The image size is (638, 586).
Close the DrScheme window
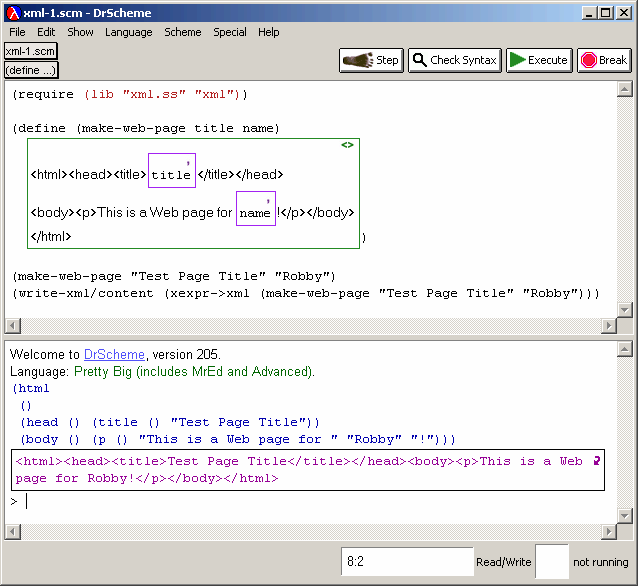tap(624, 13)
